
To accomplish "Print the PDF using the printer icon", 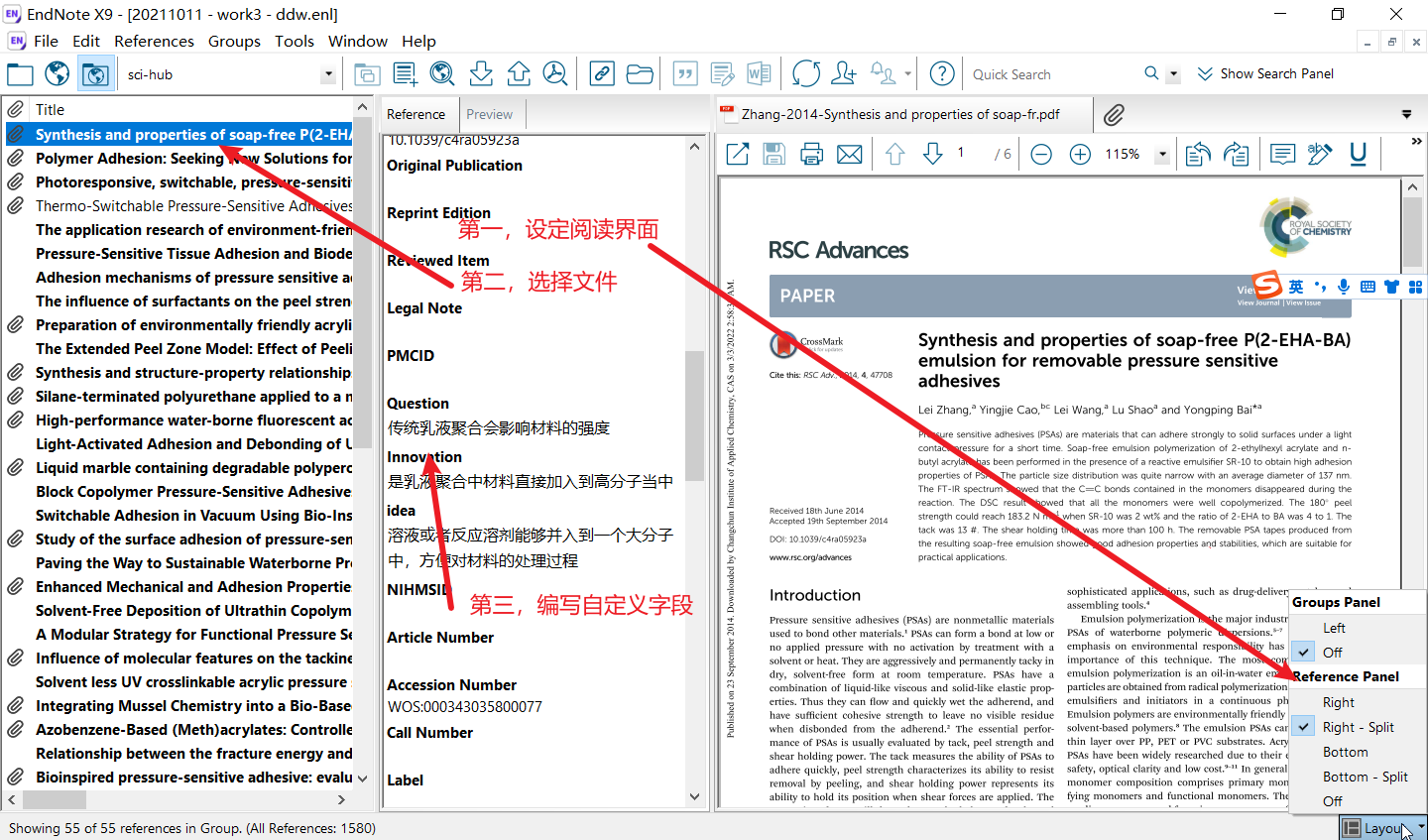I will 811,154.
